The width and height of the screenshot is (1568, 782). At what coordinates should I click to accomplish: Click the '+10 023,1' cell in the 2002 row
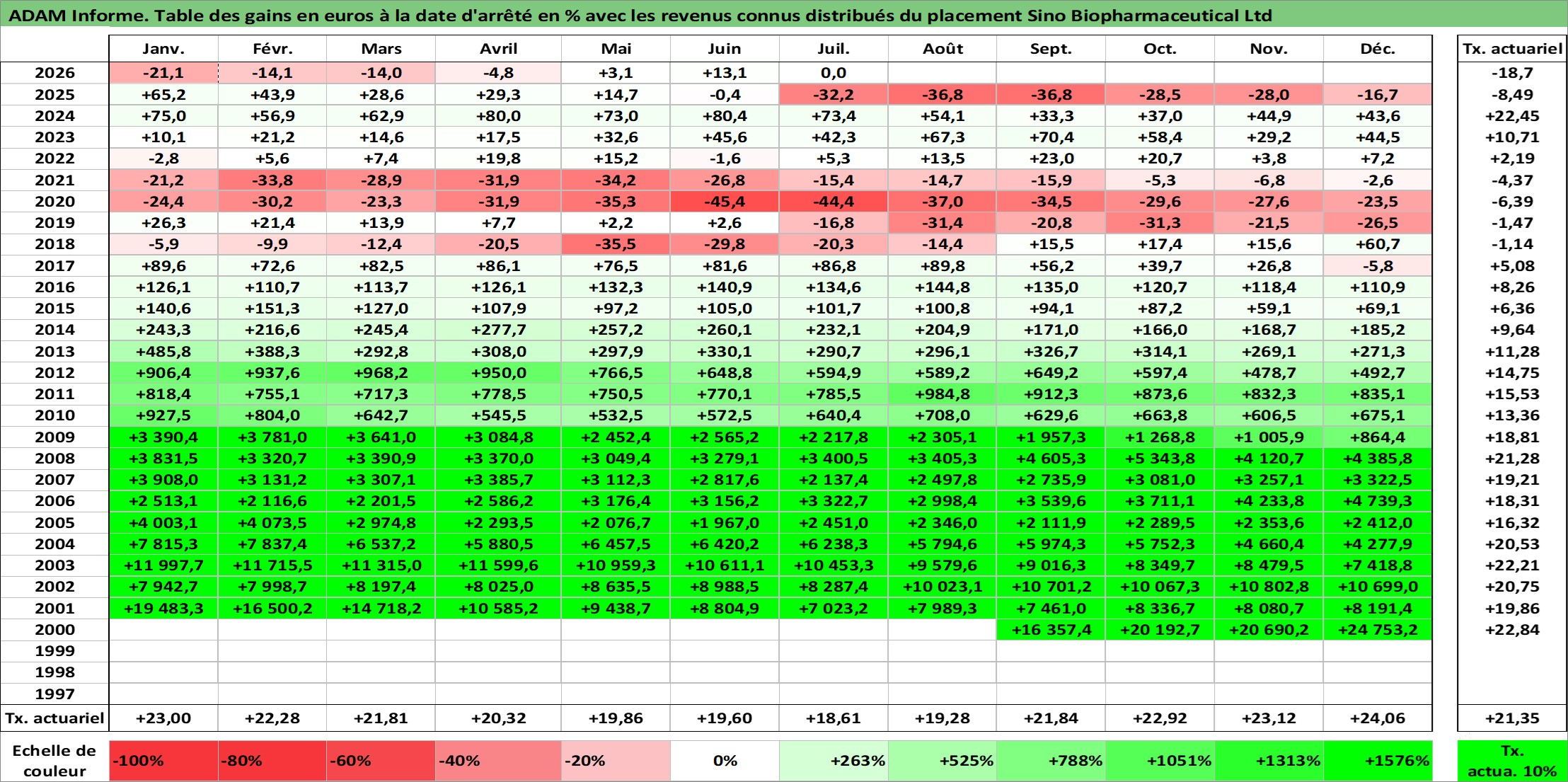point(942,587)
